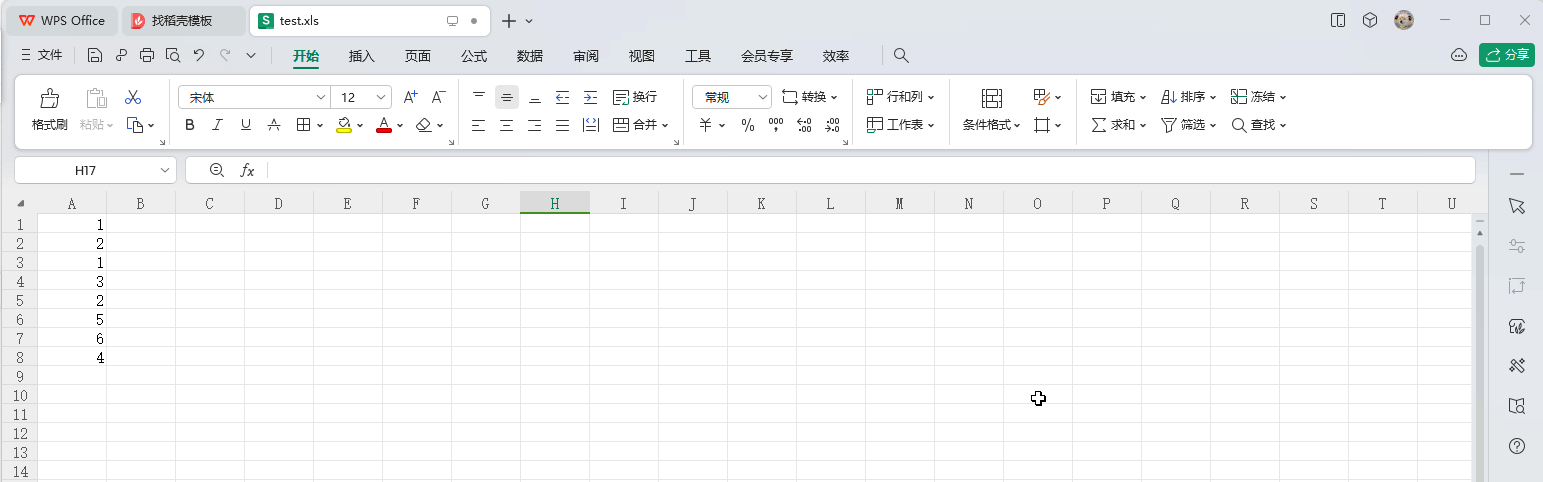Click the Format Painter (格式刷) brush icon

[x=49, y=98]
